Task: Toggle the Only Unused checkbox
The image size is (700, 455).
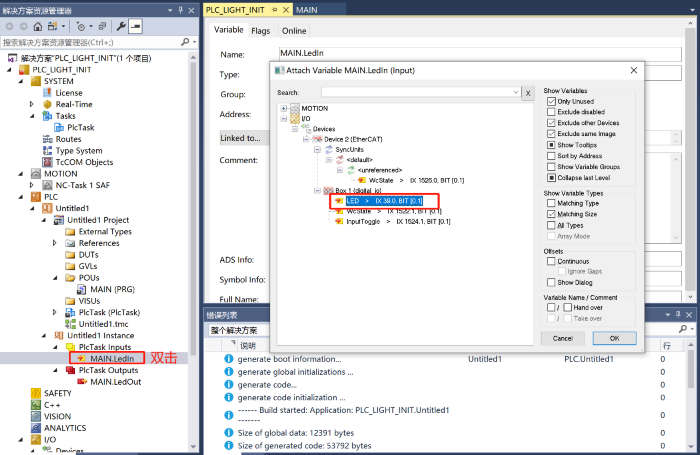Action: point(550,102)
